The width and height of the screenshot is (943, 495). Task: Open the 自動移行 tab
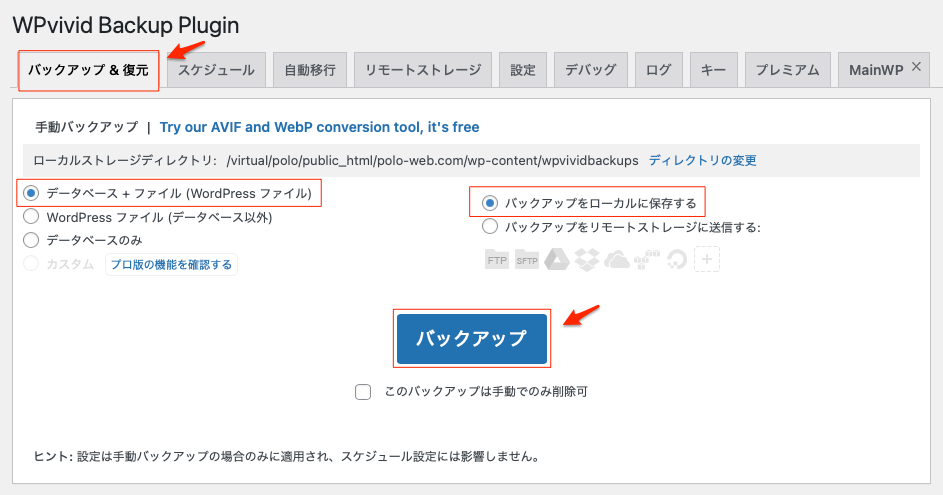click(310, 71)
